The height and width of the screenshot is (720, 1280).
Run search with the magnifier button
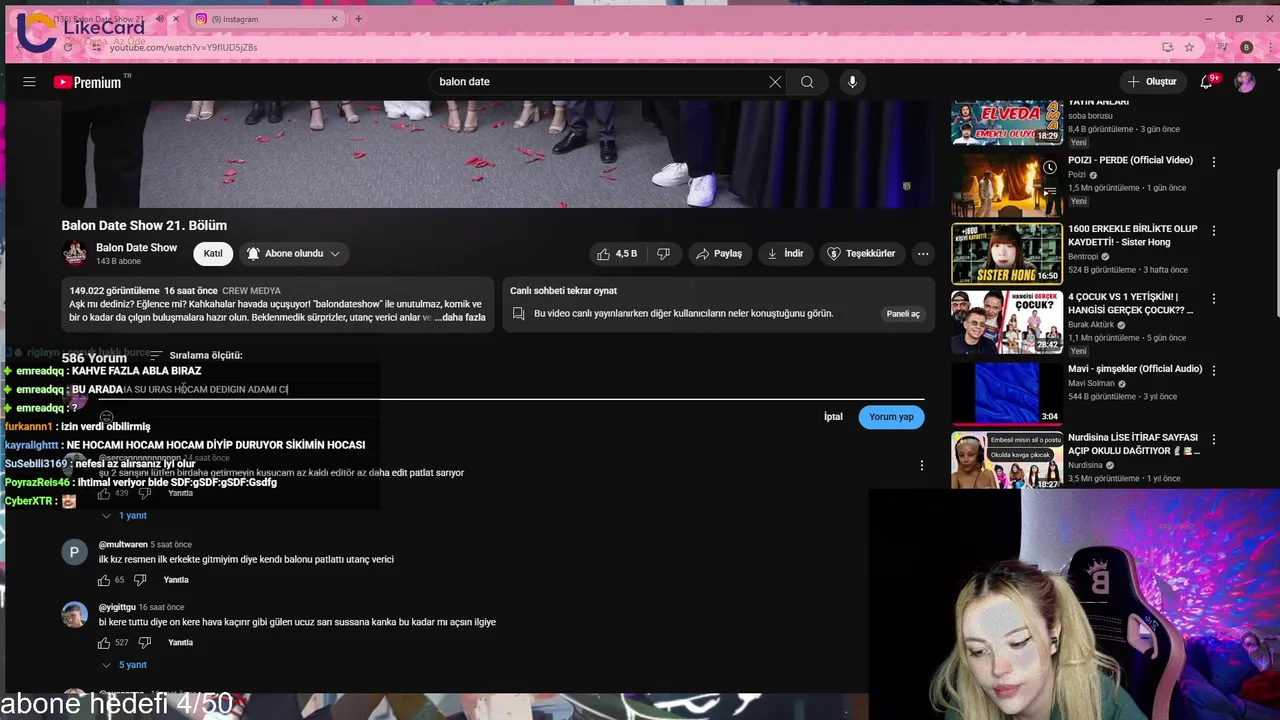pyautogui.click(x=807, y=82)
